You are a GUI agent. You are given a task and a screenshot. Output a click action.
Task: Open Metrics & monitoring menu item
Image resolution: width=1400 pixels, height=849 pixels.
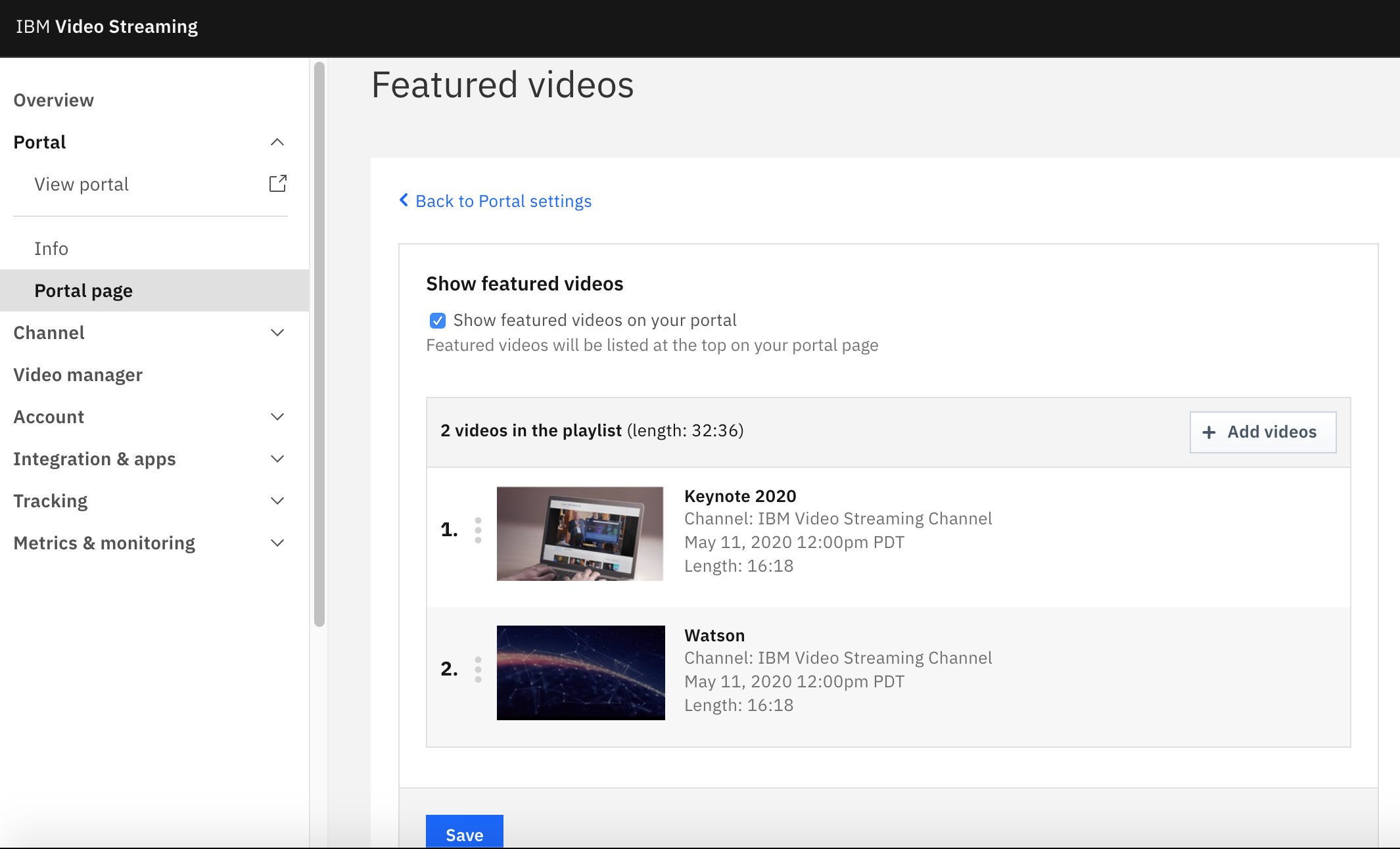[x=105, y=543]
